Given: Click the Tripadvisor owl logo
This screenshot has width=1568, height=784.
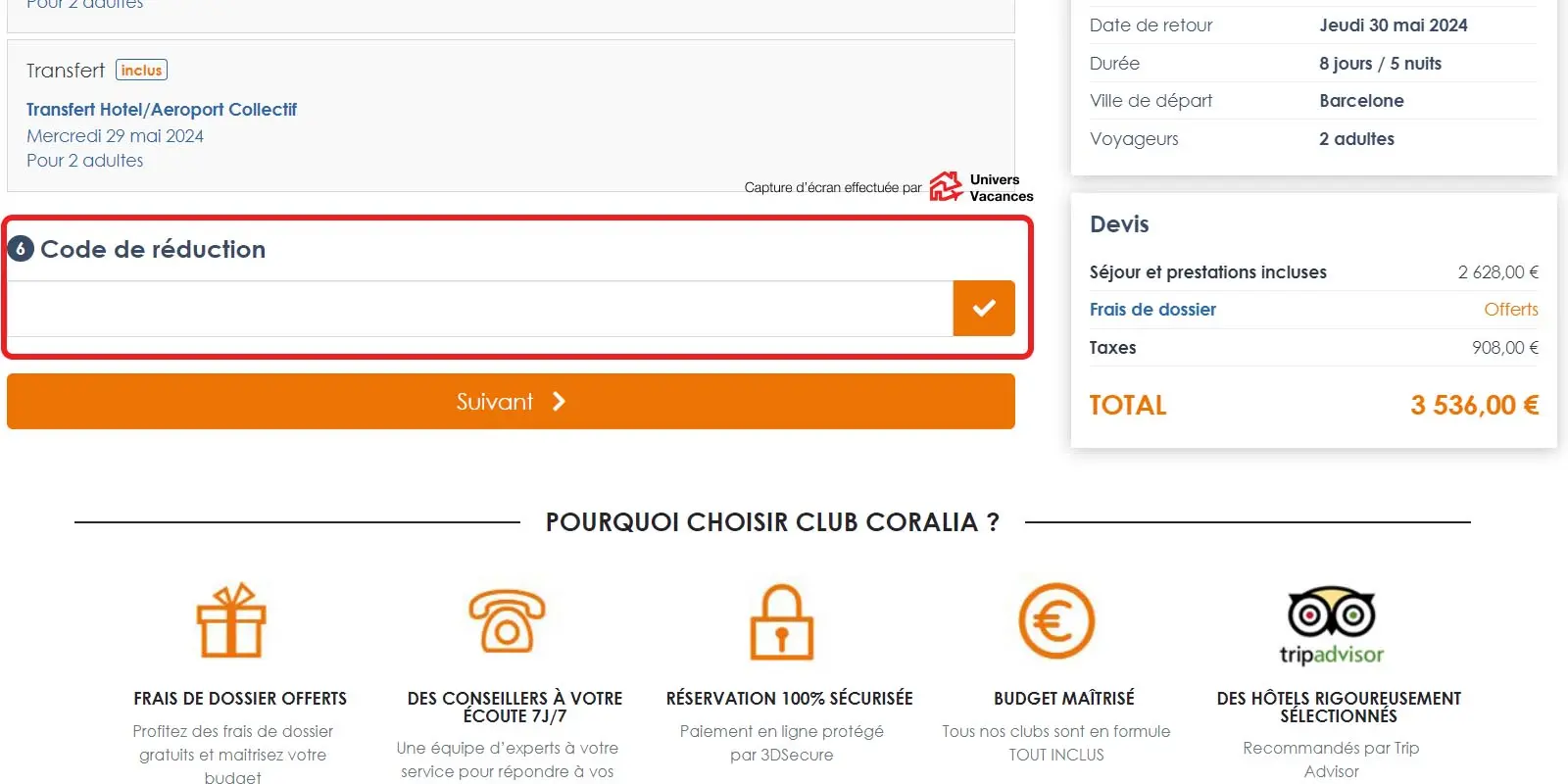Looking at the screenshot, I should [1331, 615].
